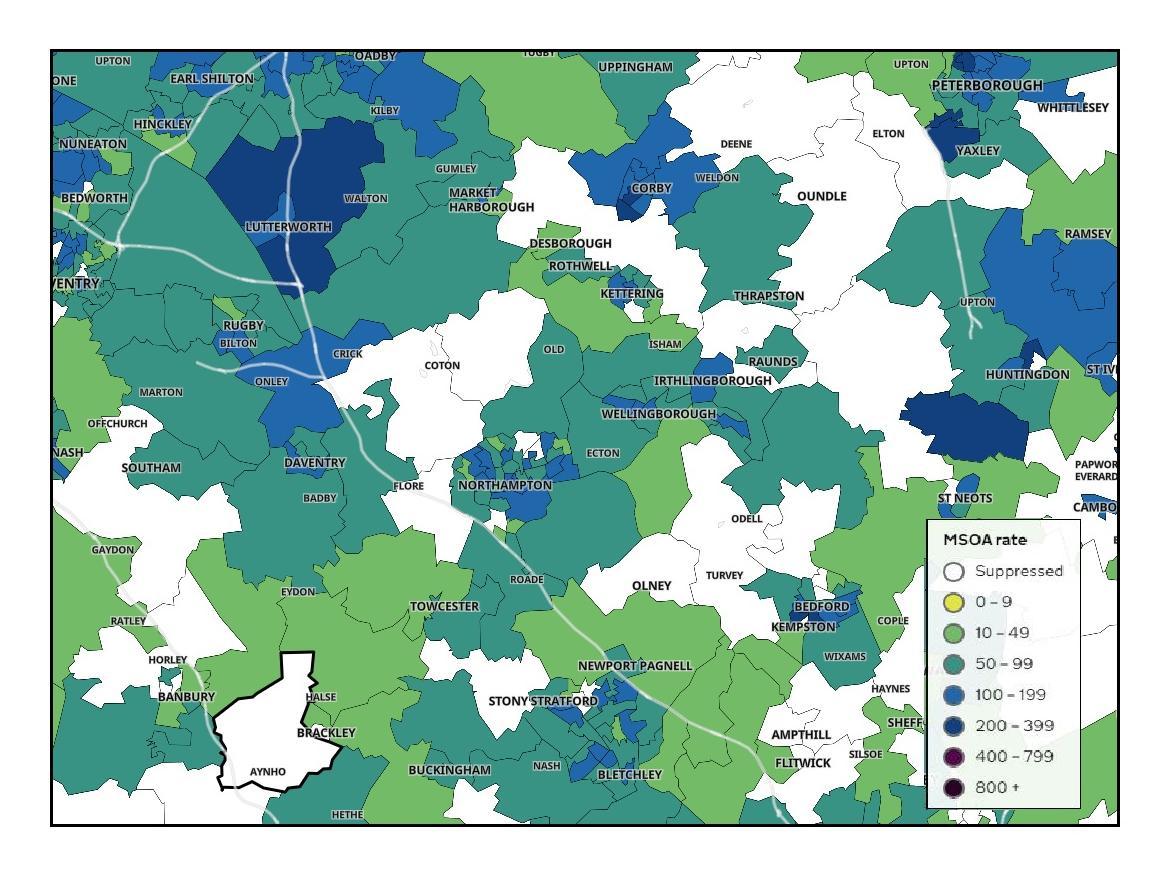
Task: Click the Turvey village label
Action: point(725,575)
